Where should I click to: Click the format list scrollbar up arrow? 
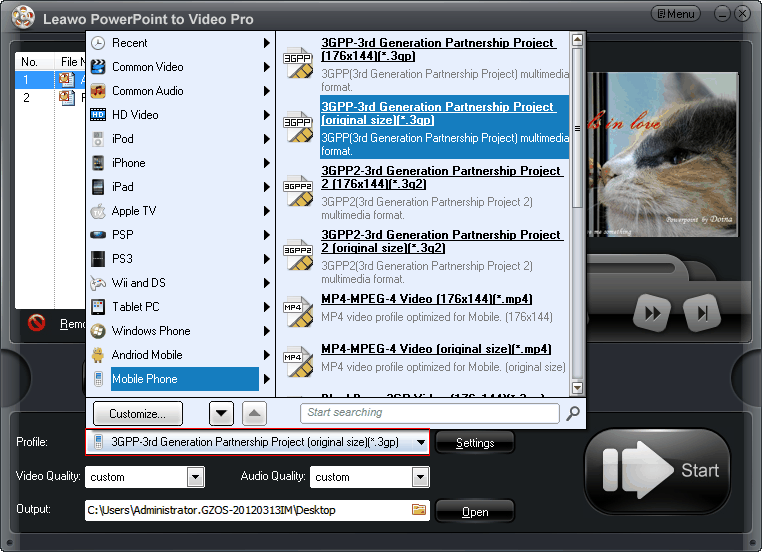coord(577,40)
